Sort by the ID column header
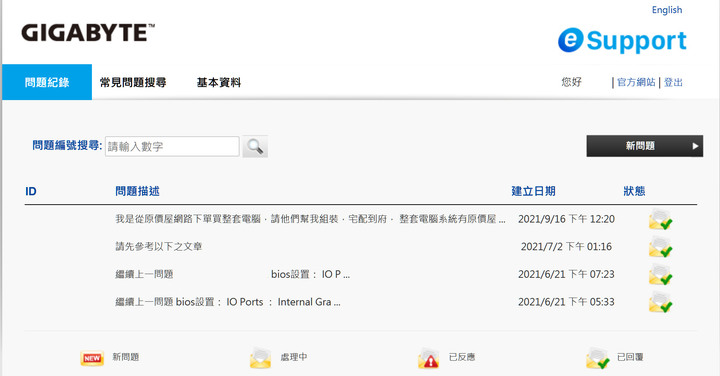 31,191
